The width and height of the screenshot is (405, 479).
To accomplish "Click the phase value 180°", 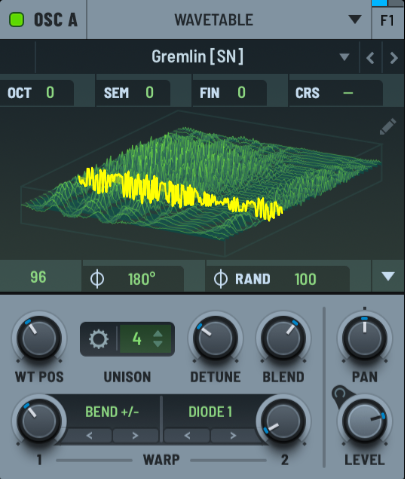I will (x=142, y=279).
